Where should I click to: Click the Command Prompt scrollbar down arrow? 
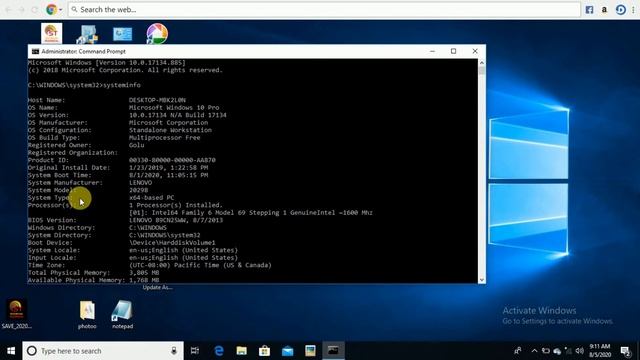point(482,280)
